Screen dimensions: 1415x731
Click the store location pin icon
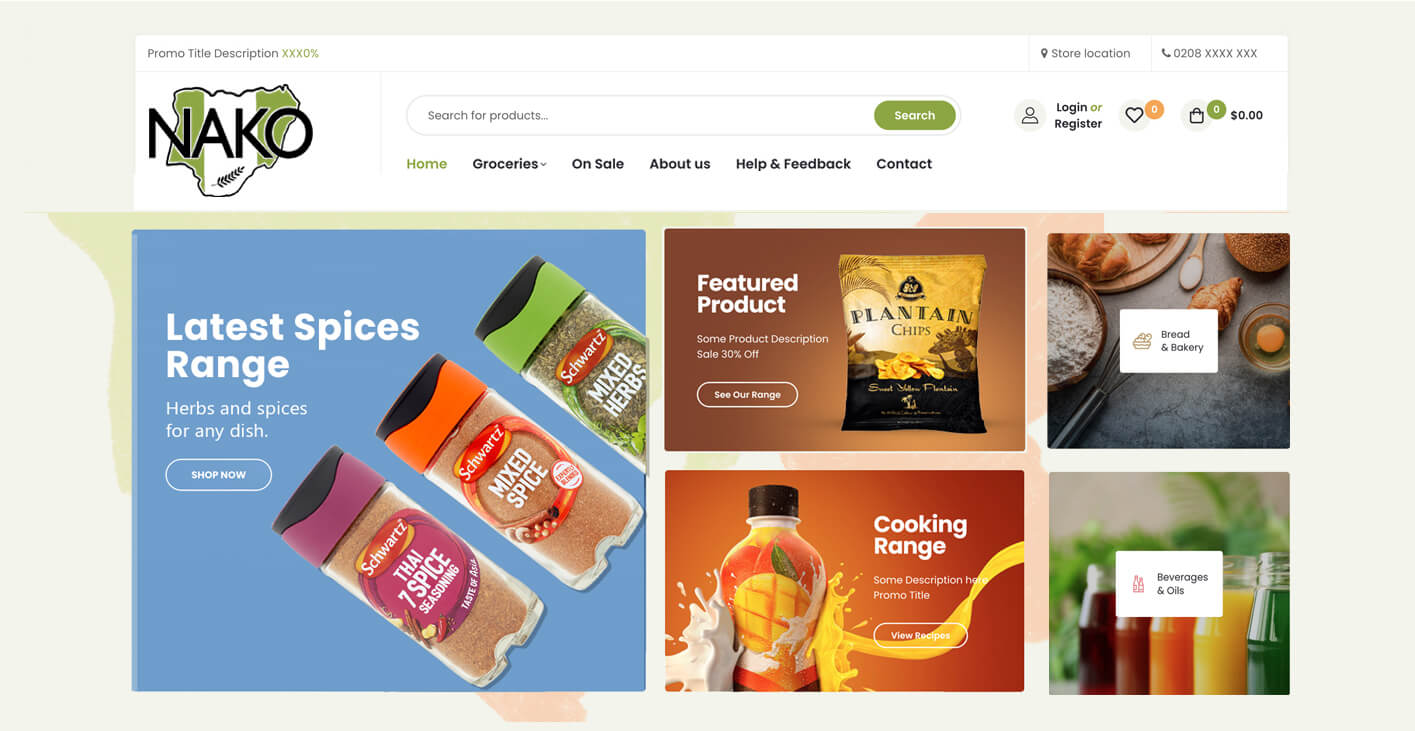click(1044, 53)
